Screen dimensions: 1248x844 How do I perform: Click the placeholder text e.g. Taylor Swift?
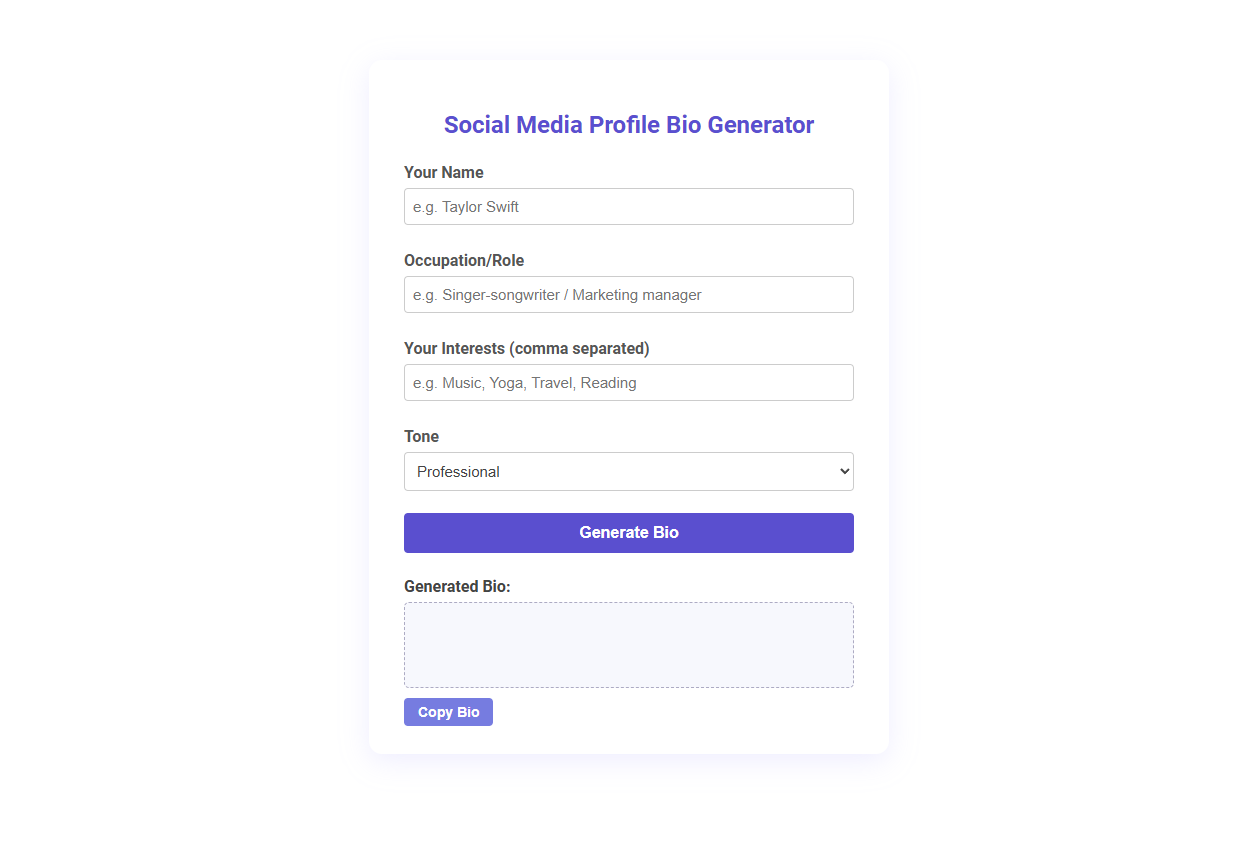click(x=466, y=206)
